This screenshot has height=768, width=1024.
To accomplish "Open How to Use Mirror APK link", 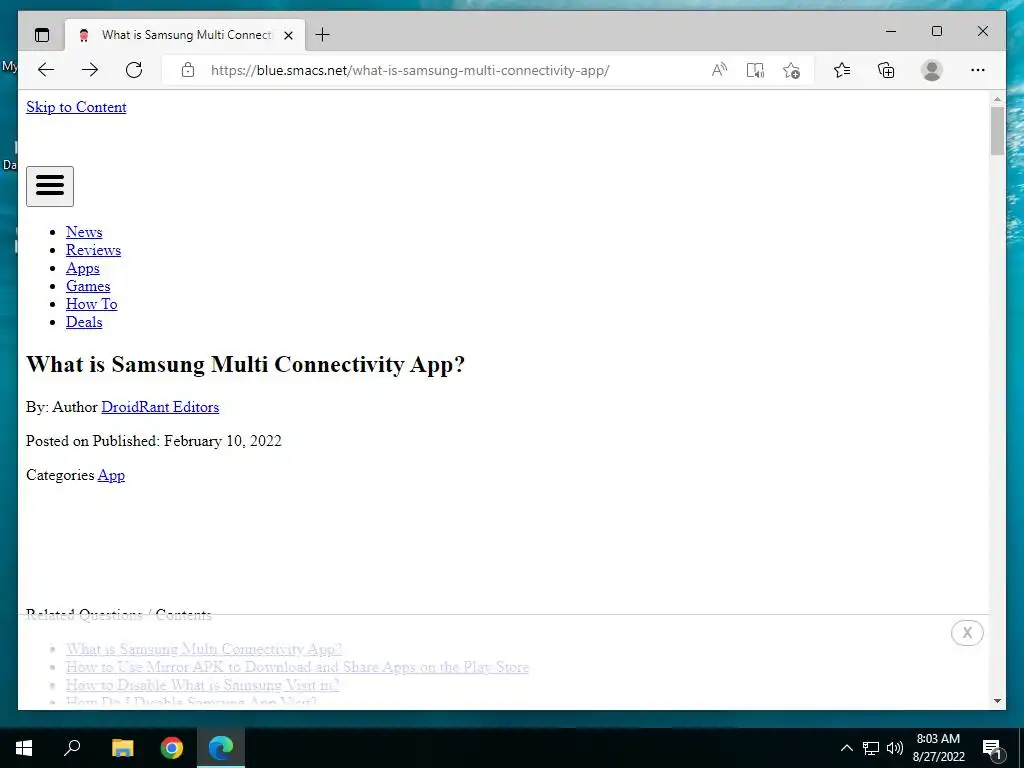I will (x=297, y=667).
